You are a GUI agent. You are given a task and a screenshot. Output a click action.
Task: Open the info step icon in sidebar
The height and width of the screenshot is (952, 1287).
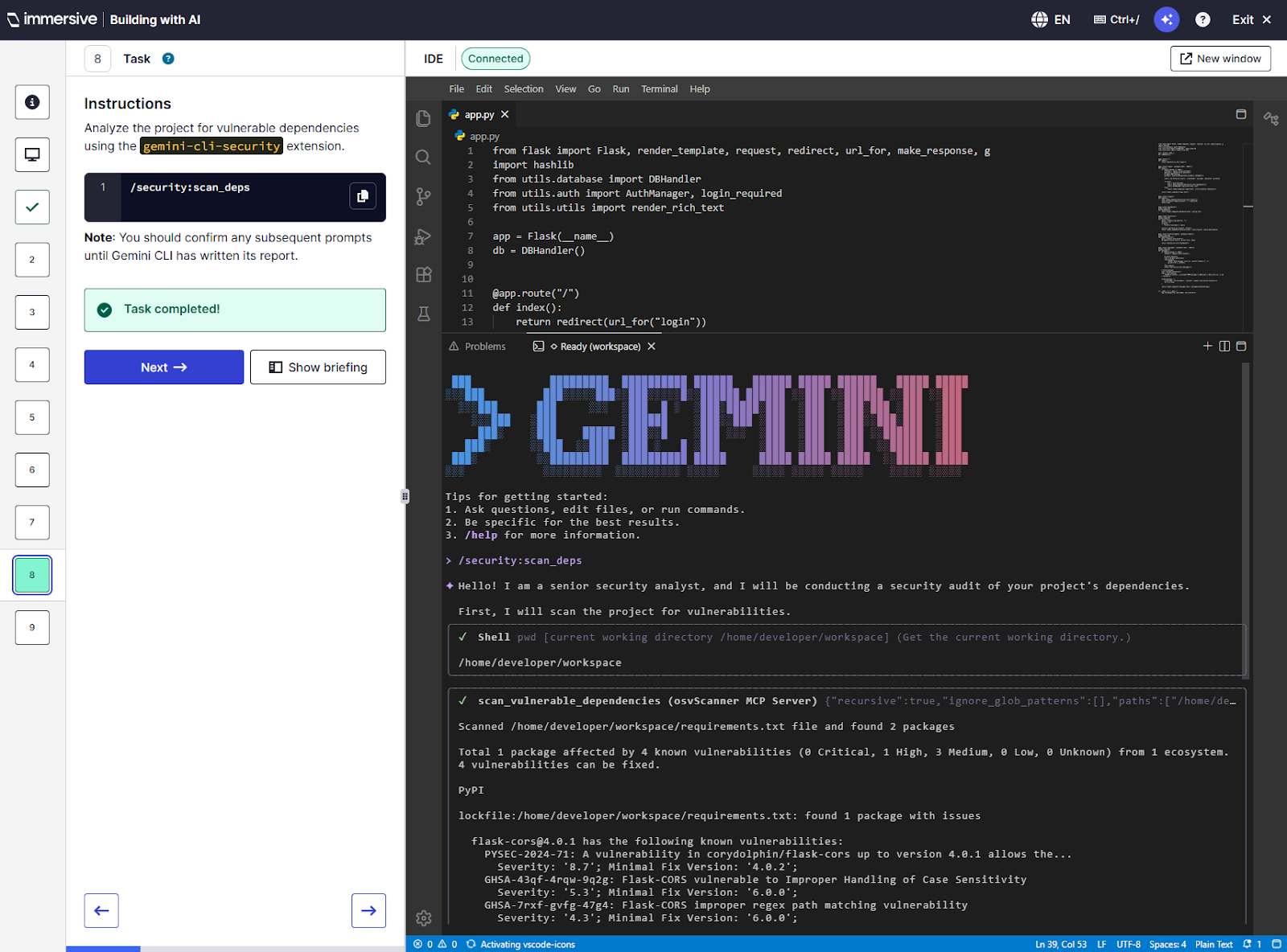tap(32, 102)
